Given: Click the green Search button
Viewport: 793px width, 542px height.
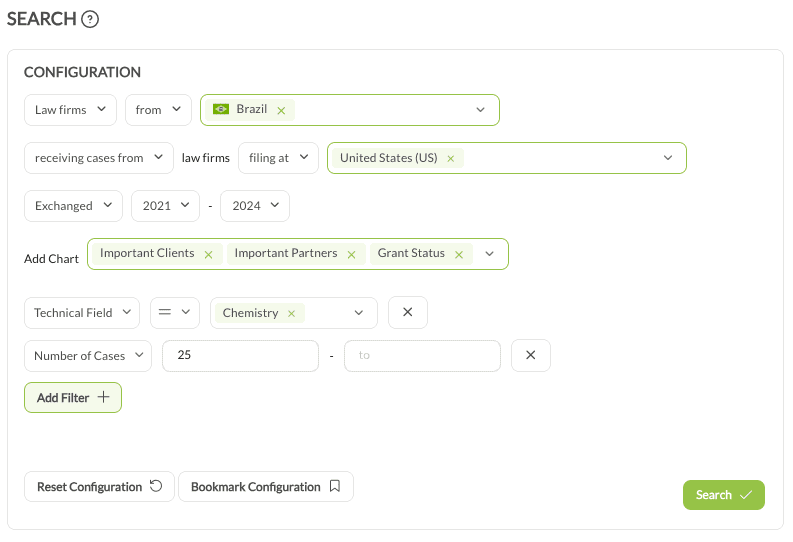Looking at the screenshot, I should coord(724,495).
